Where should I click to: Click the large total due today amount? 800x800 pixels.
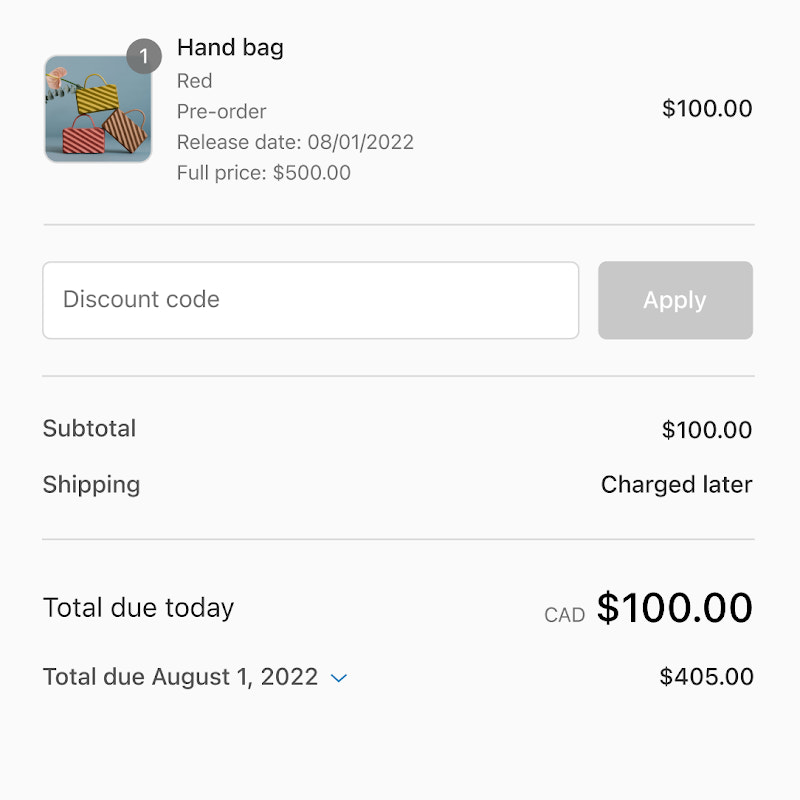click(675, 608)
